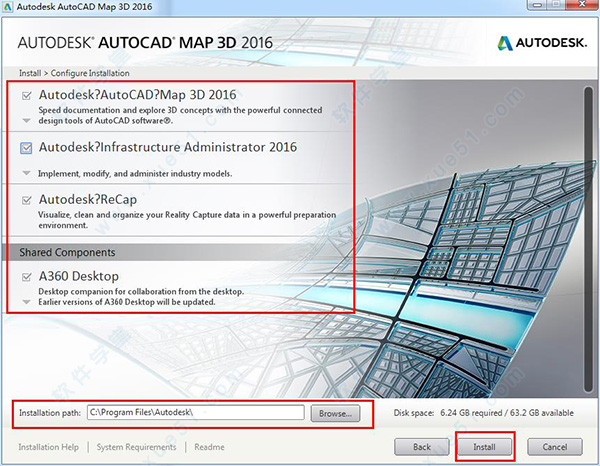
Task: Click the Browse... button
Action: pos(335,413)
